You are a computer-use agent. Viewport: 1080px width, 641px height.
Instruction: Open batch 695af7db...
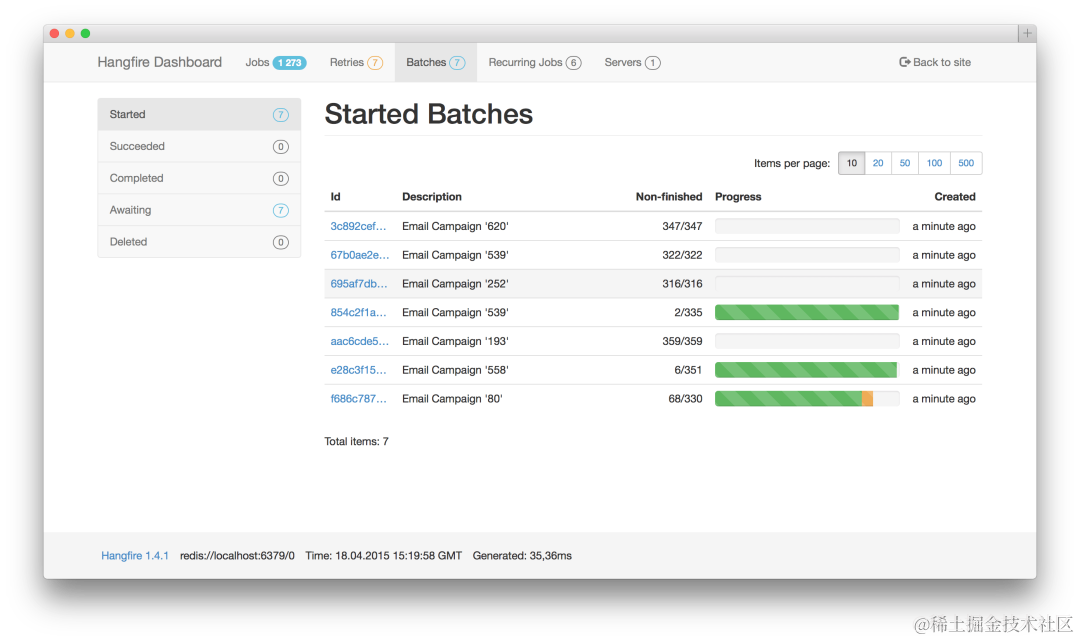pos(359,284)
